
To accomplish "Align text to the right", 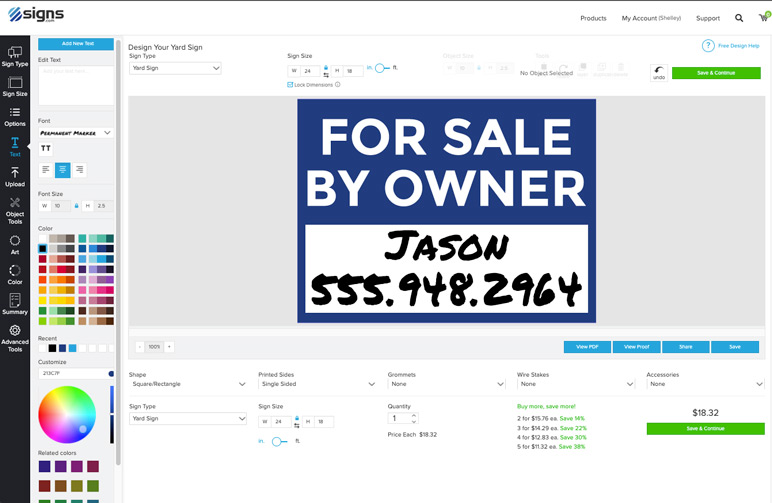I will 79,170.
